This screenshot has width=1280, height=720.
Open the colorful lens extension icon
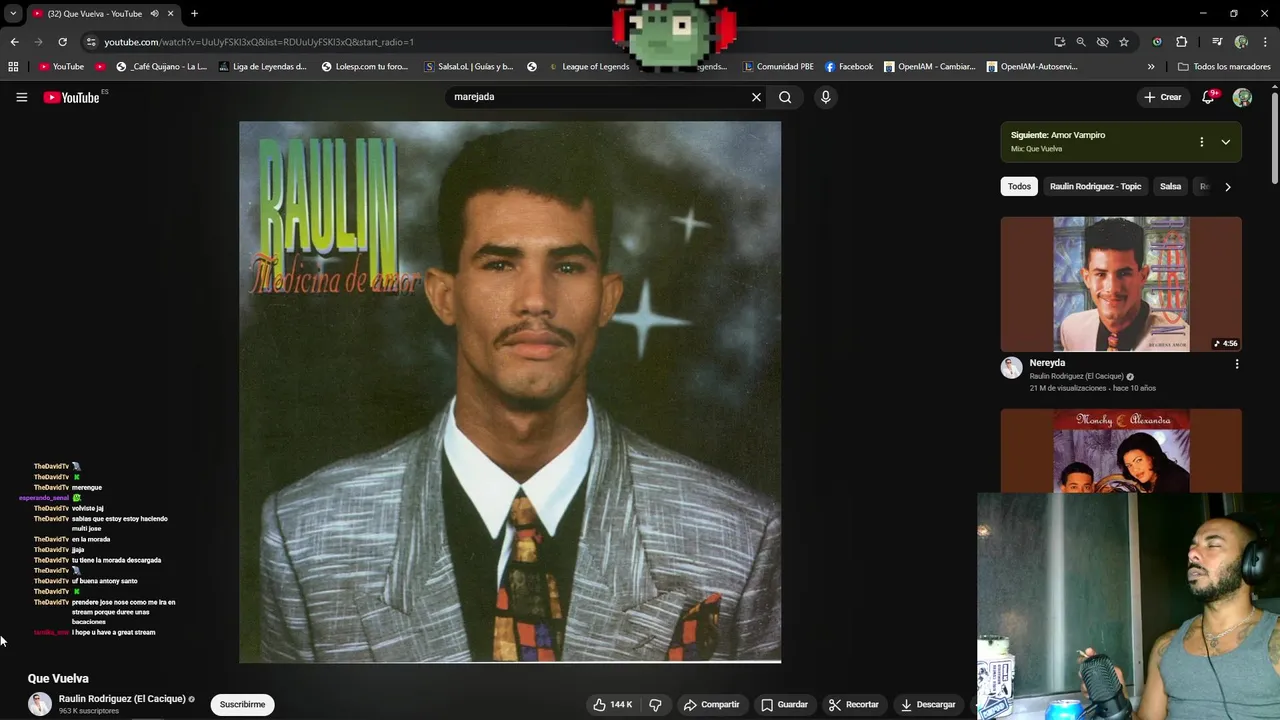[1157, 42]
